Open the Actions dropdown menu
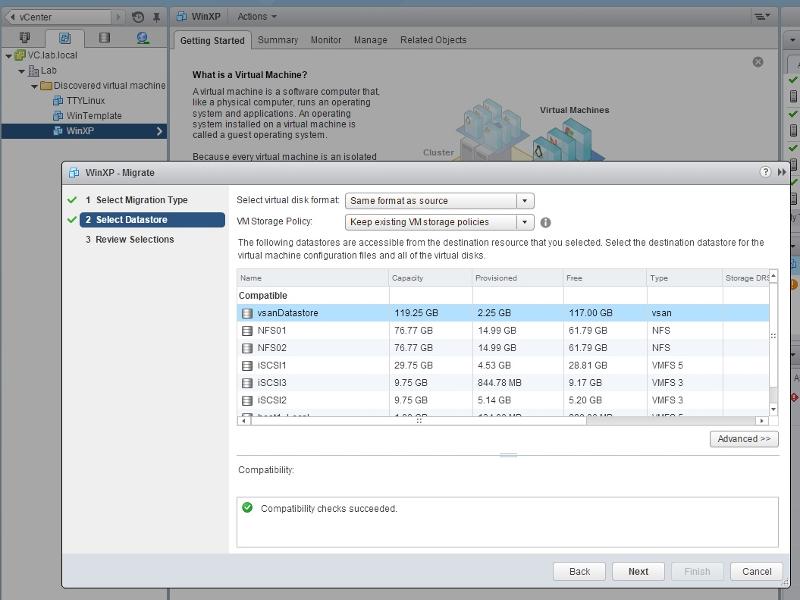This screenshot has height=600, width=800. coord(257,17)
